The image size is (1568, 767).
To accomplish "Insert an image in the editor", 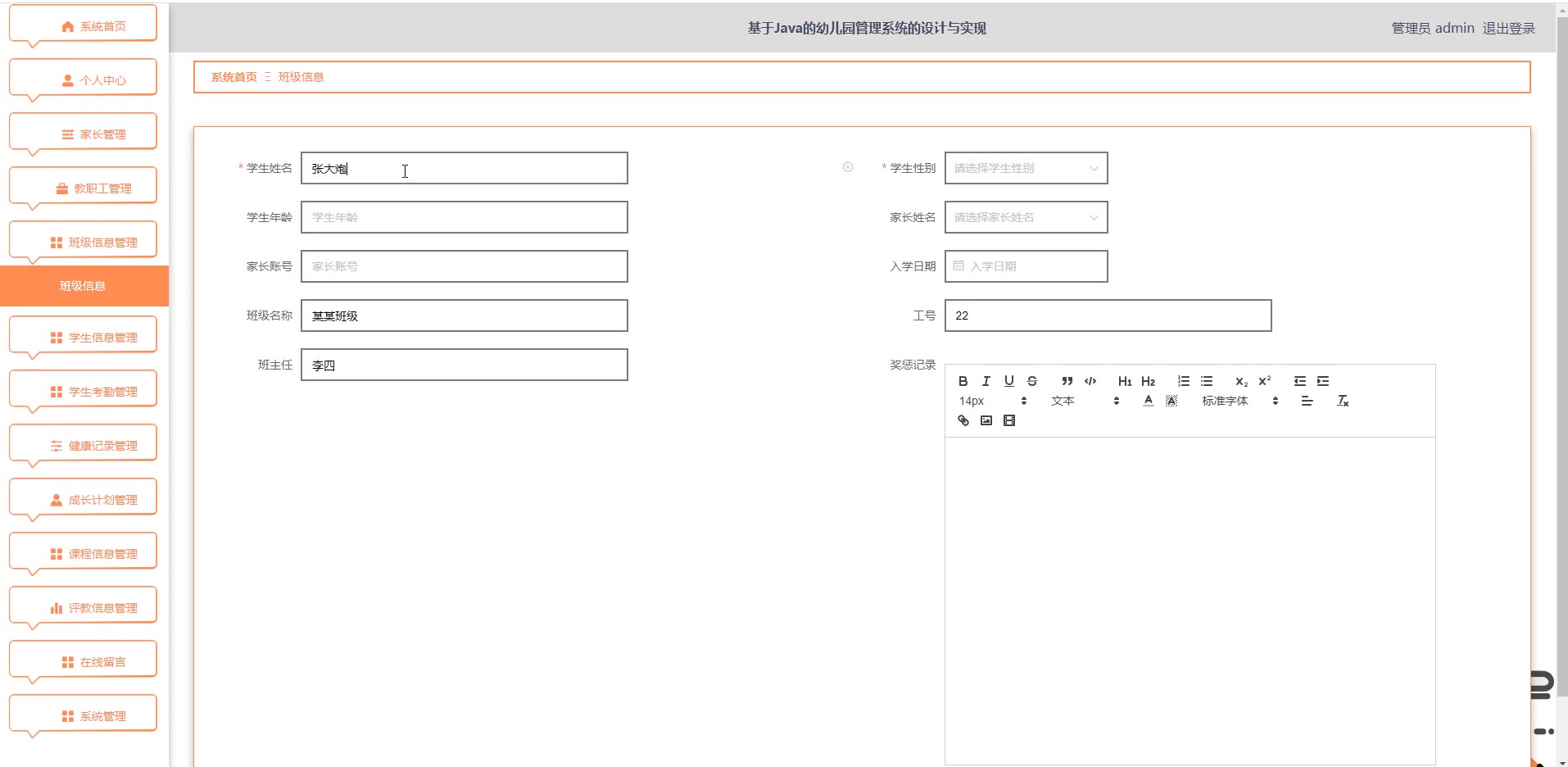I will (x=986, y=420).
